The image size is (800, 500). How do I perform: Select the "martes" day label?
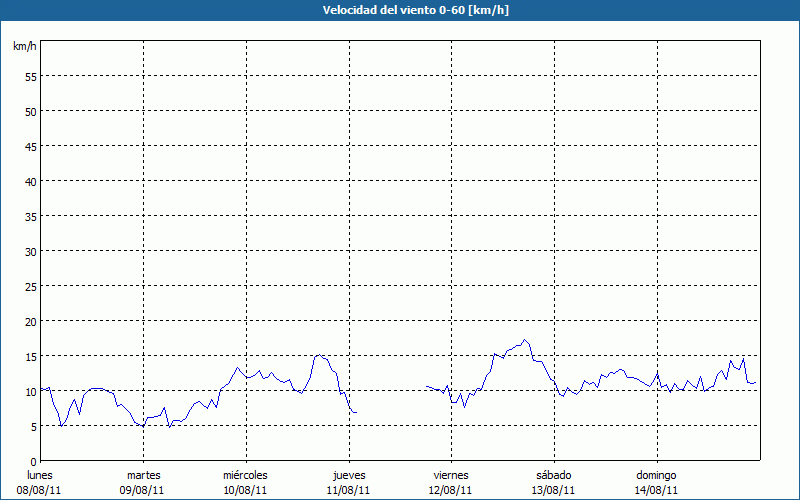point(143,475)
